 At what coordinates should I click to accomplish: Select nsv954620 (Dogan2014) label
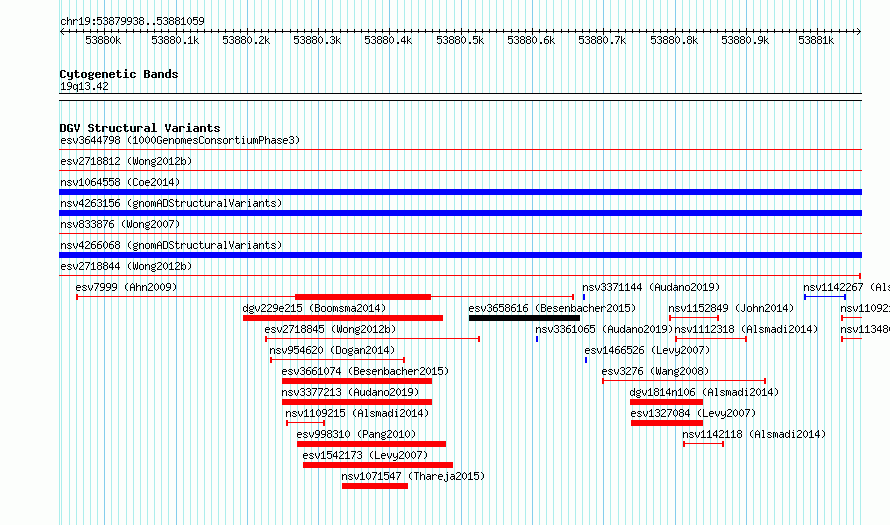(332, 350)
